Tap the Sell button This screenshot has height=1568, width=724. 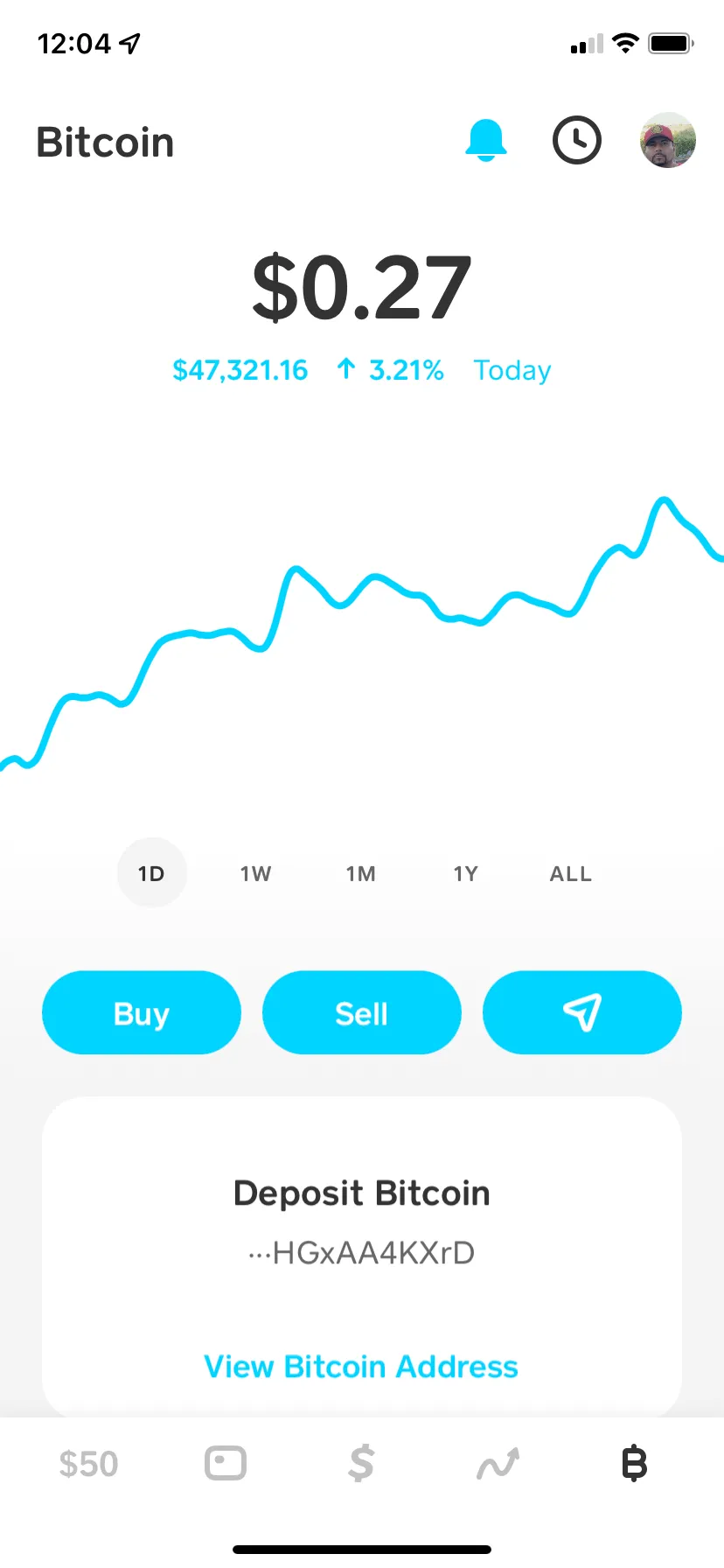pos(362,1012)
